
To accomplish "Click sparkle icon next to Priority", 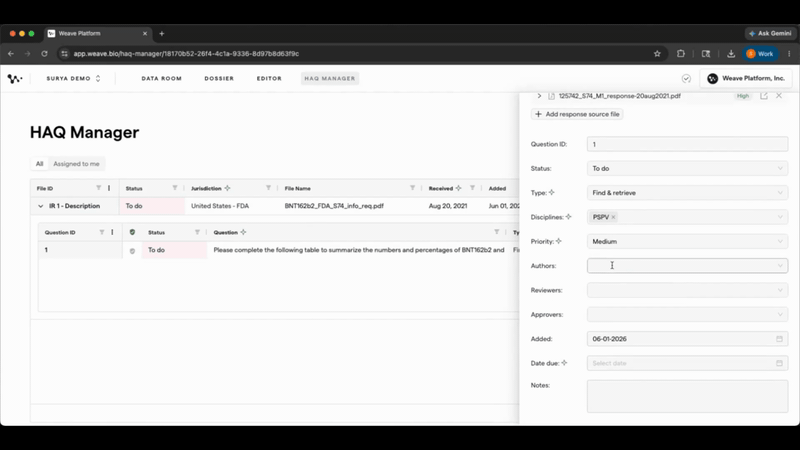I will [559, 241].
